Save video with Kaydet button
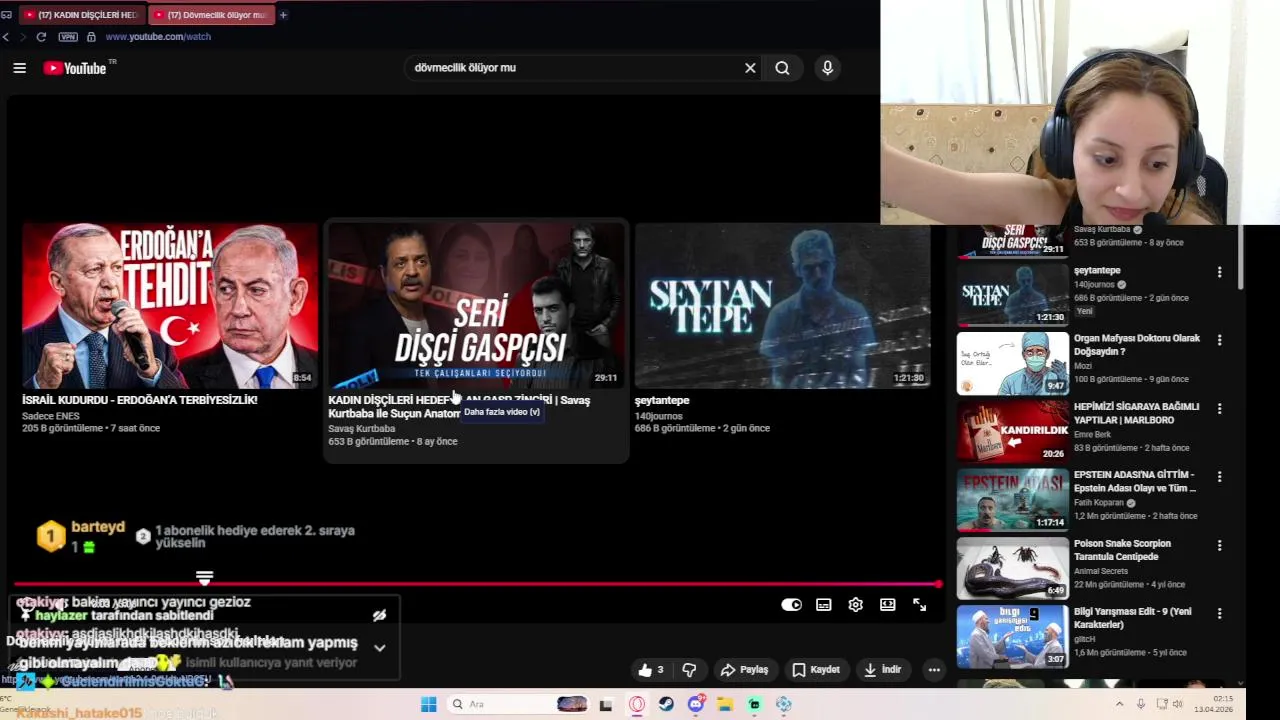The height and width of the screenshot is (720, 1280). tap(816, 670)
